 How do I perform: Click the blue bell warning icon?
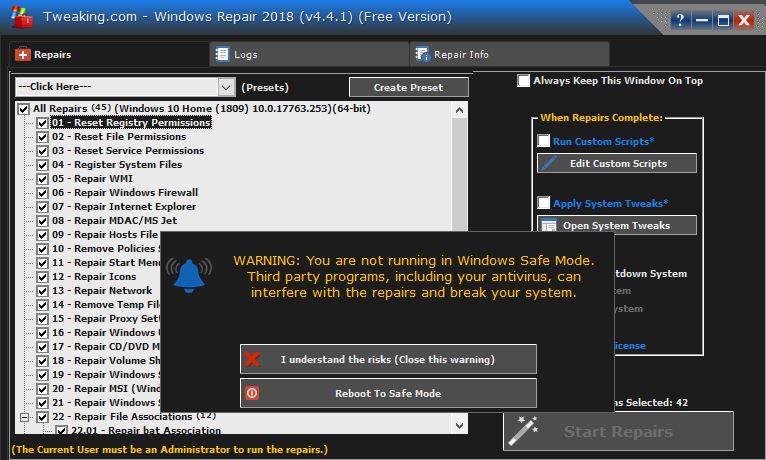pos(189,276)
